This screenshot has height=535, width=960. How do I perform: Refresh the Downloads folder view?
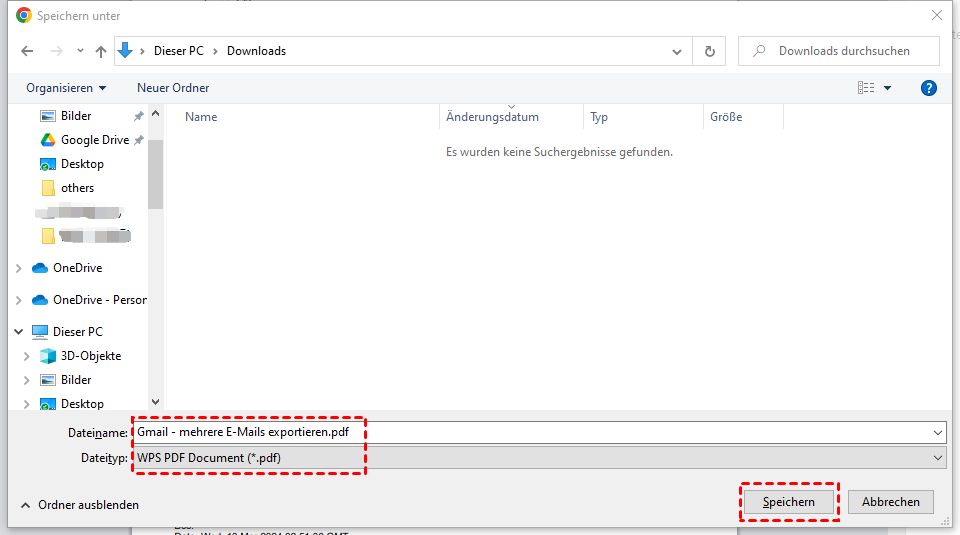point(710,51)
